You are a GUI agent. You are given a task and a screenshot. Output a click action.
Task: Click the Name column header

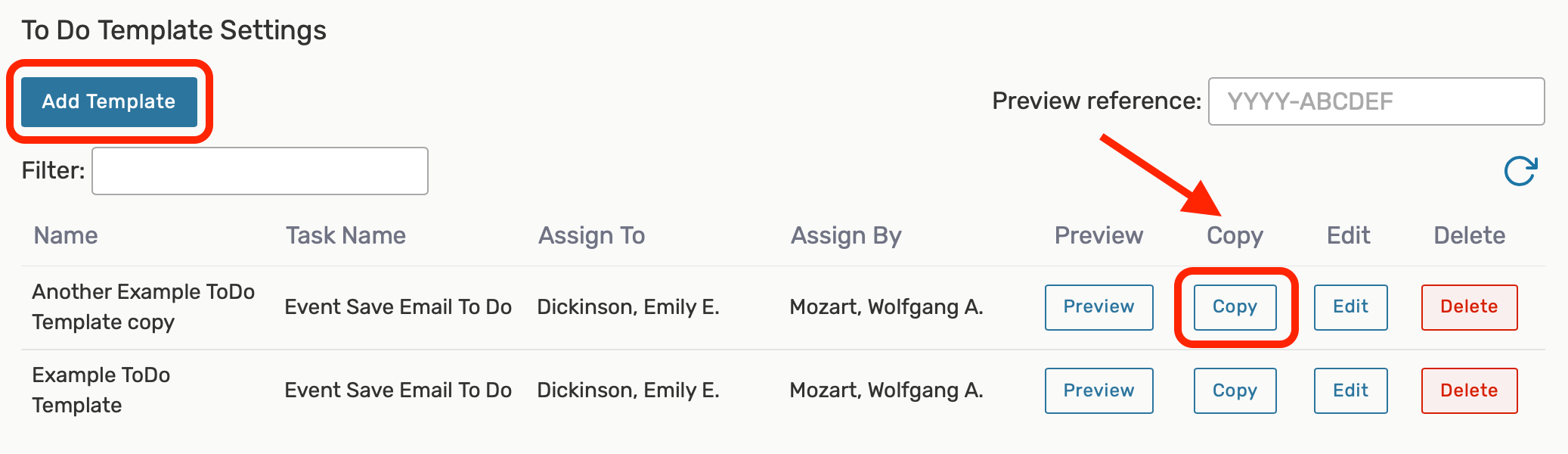tap(66, 235)
